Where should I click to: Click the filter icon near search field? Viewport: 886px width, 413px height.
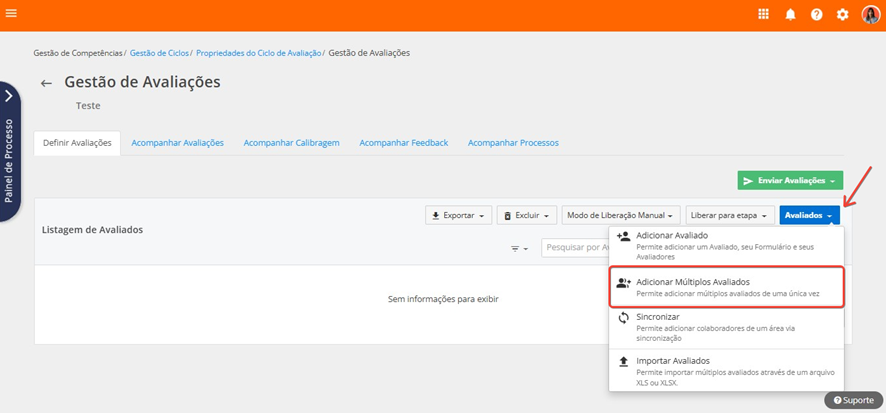520,248
